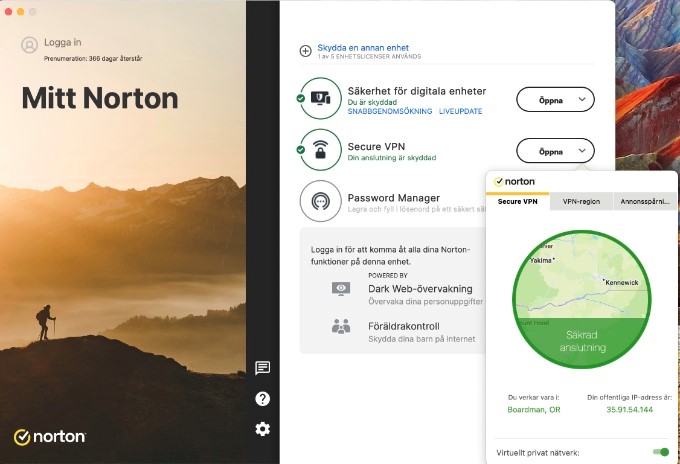Image resolution: width=680 pixels, height=464 pixels.
Task: Click the Prenumeration days remaining text
Action: coord(93,58)
